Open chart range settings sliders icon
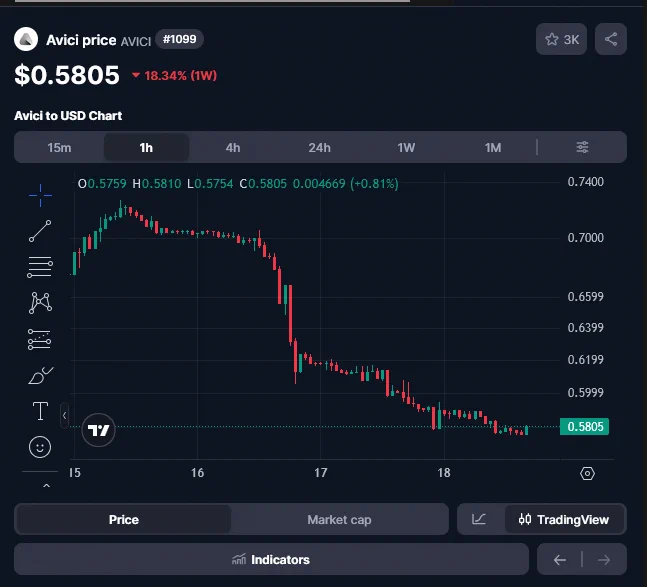647x587 pixels. (x=582, y=147)
